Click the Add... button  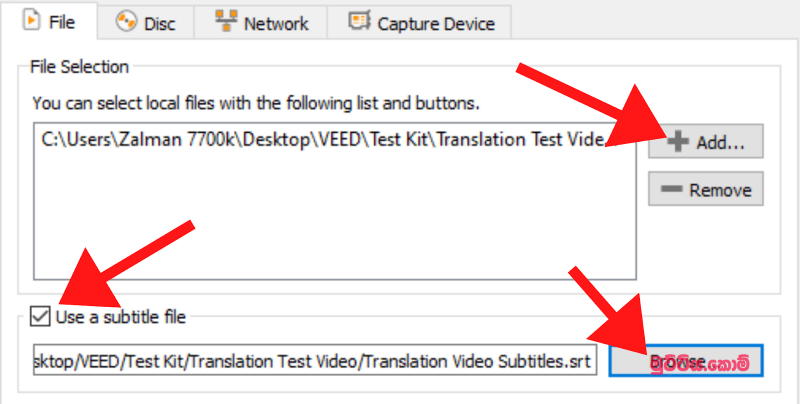[x=706, y=141]
